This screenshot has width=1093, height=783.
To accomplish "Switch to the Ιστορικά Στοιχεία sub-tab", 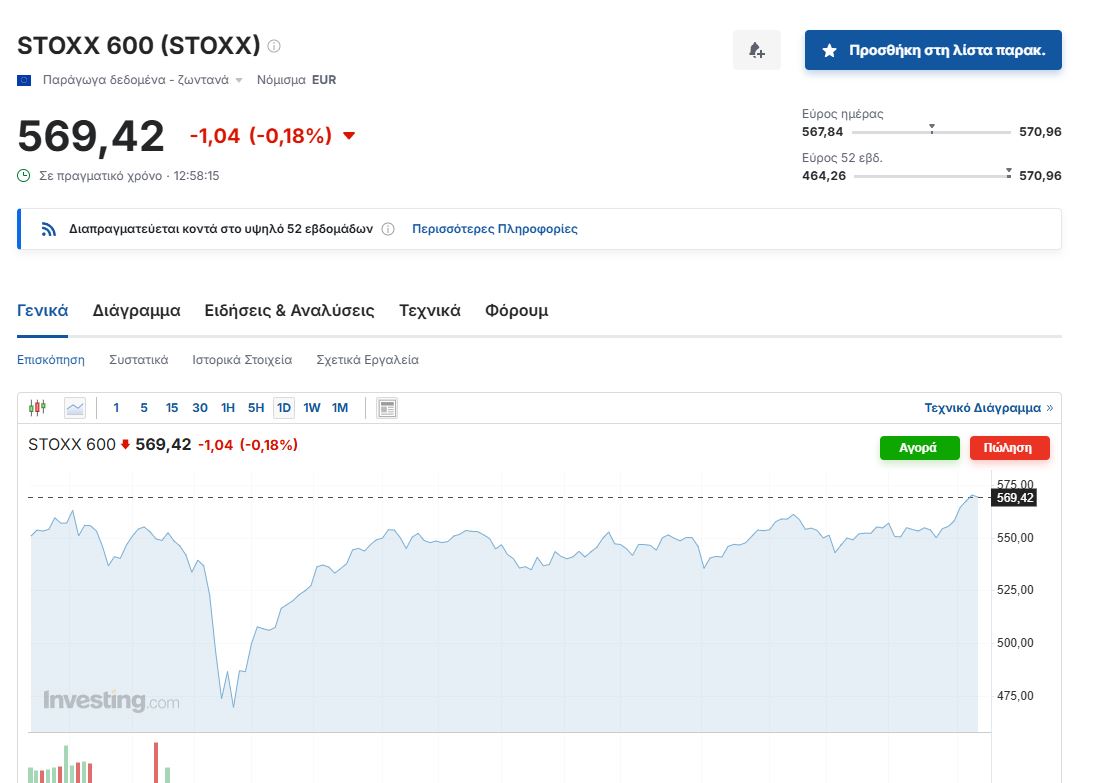I will [242, 360].
